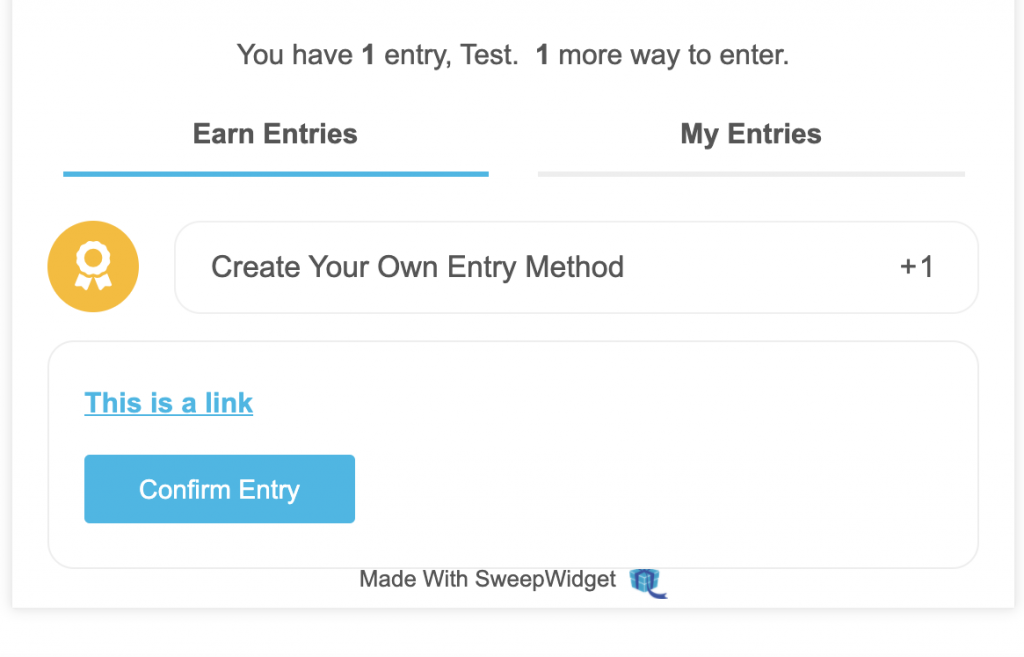Viewport: 1024px width, 657px height.
Task: Click the yellow award ribbon icon
Action: (93, 266)
